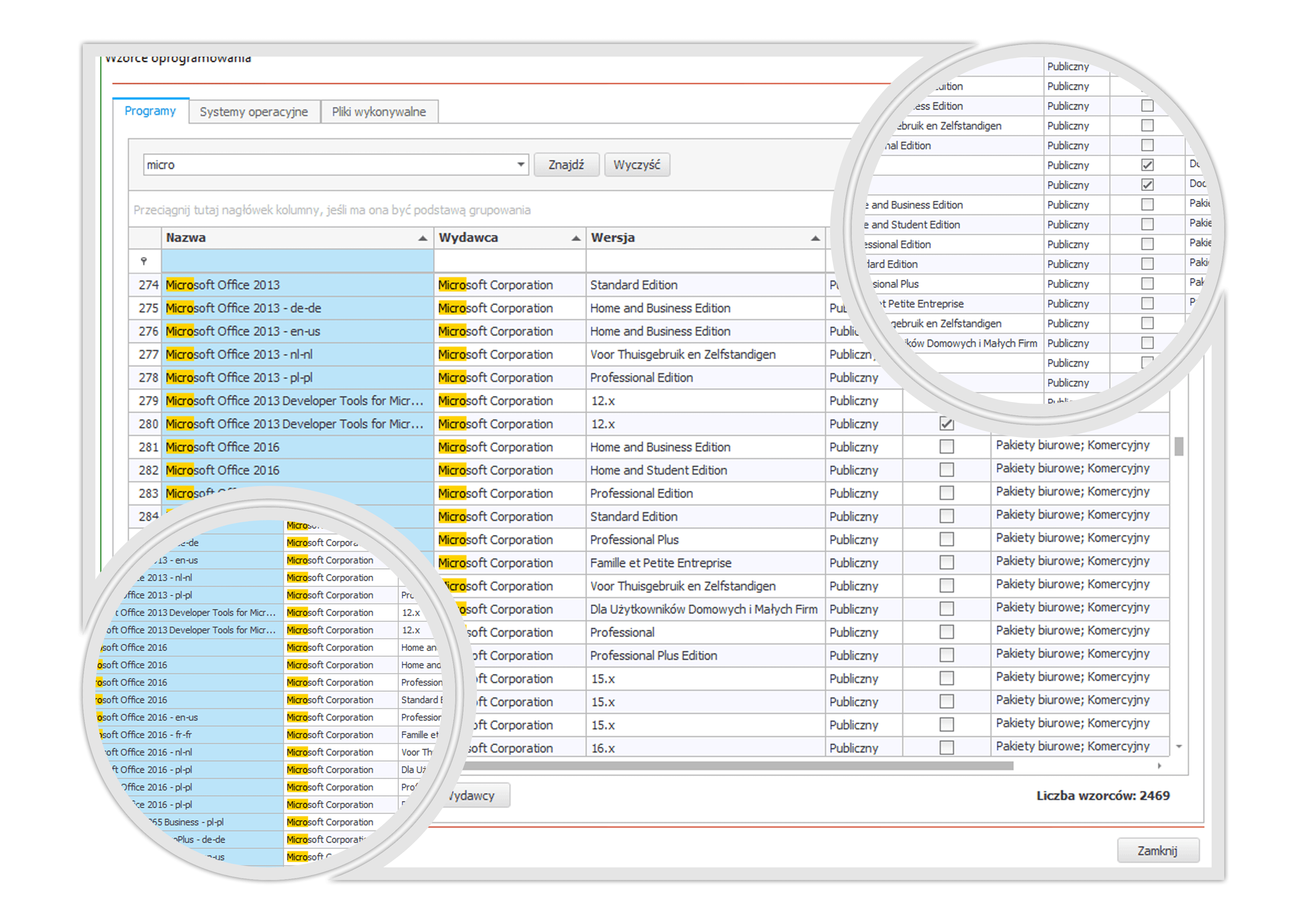The height and width of the screenshot is (924, 1307).
Task: Switch to the Programy tab
Action: coord(150,111)
